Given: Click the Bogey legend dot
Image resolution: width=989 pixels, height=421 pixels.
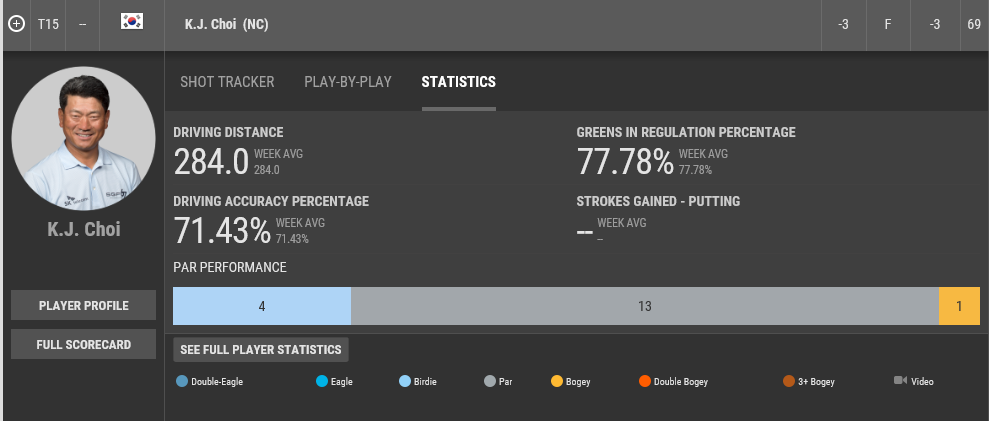Looking at the screenshot, I should [557, 381].
